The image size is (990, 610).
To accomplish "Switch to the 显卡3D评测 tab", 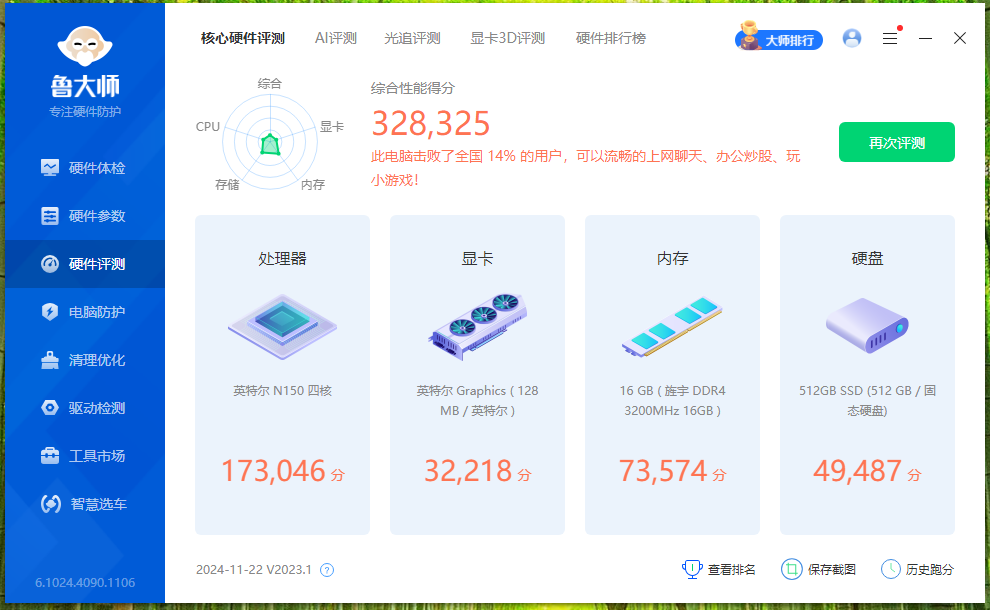I will coord(508,39).
